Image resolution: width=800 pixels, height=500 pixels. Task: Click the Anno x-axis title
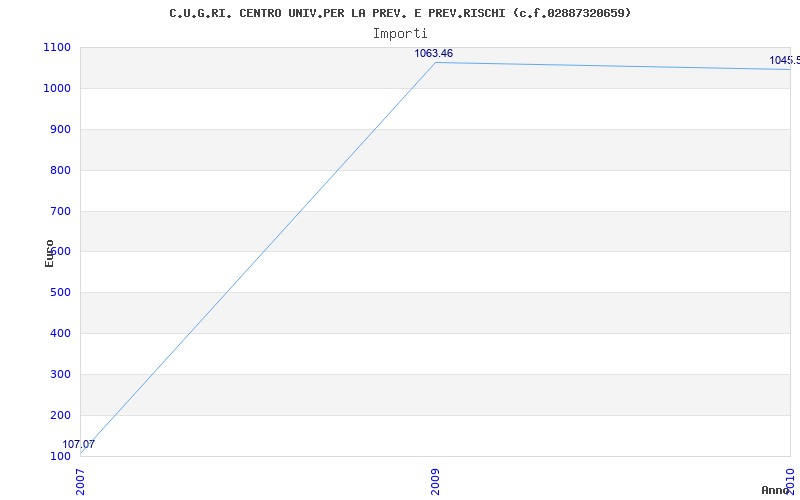click(775, 490)
